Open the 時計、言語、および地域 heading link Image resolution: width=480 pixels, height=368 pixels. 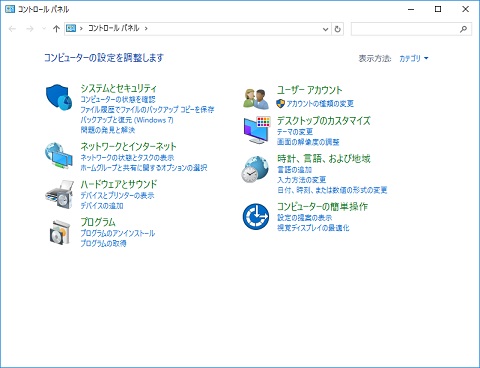[324, 158]
